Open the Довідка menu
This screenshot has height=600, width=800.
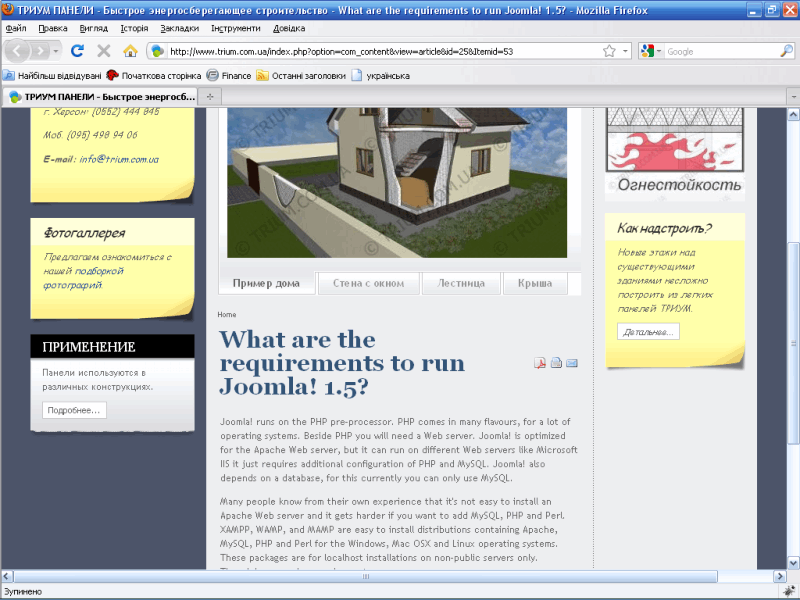289,28
